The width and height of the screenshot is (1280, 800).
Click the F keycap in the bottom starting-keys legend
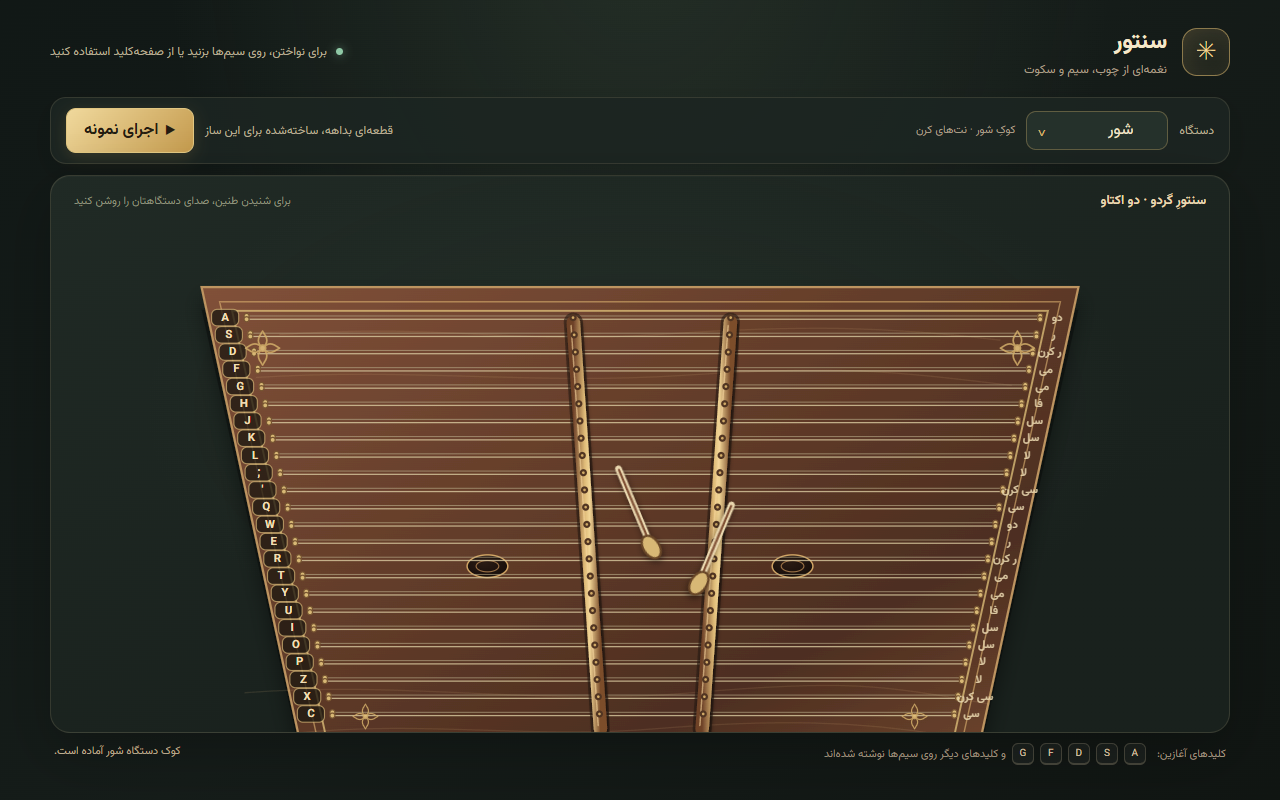point(1051,753)
